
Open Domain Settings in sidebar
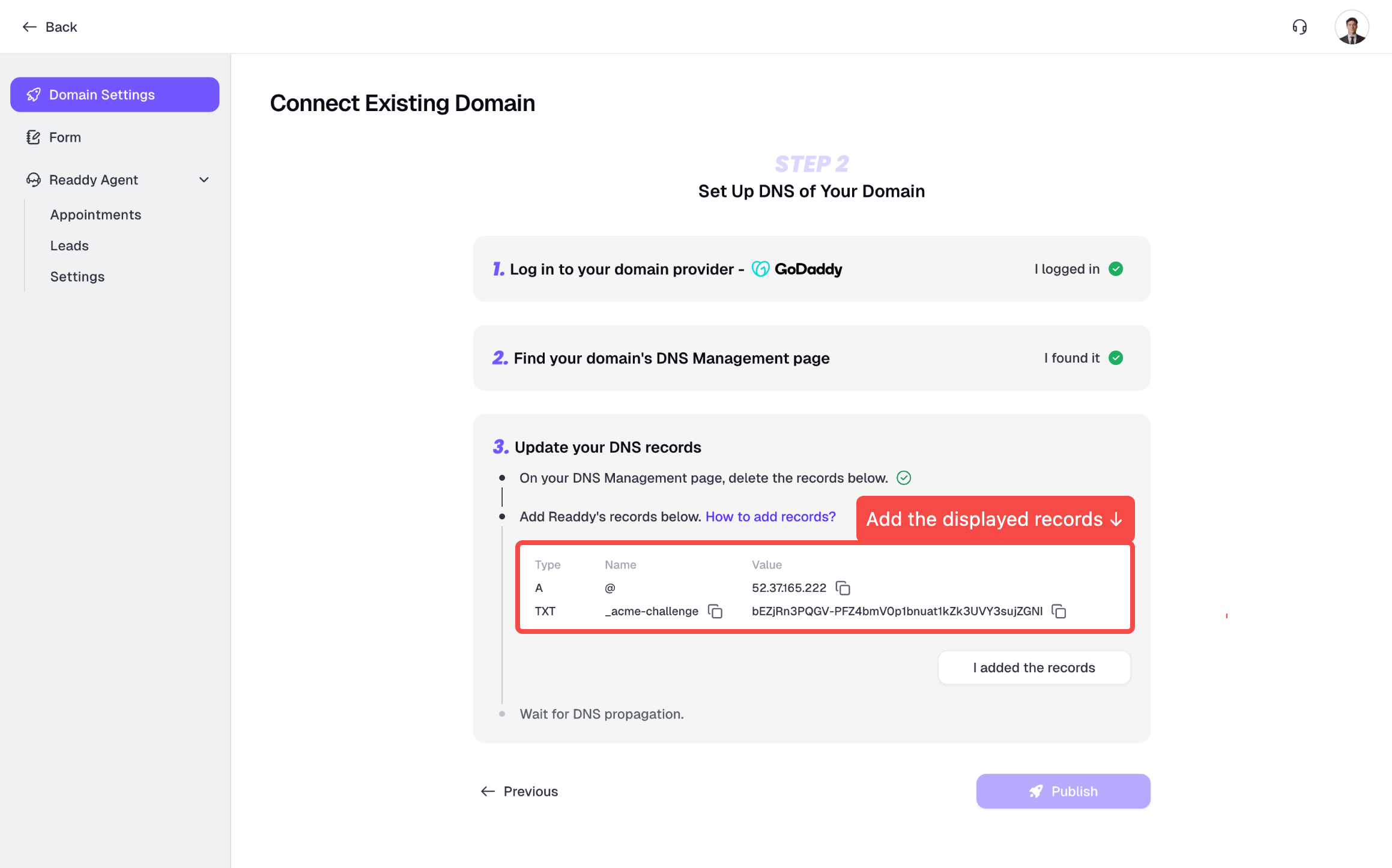coord(115,95)
